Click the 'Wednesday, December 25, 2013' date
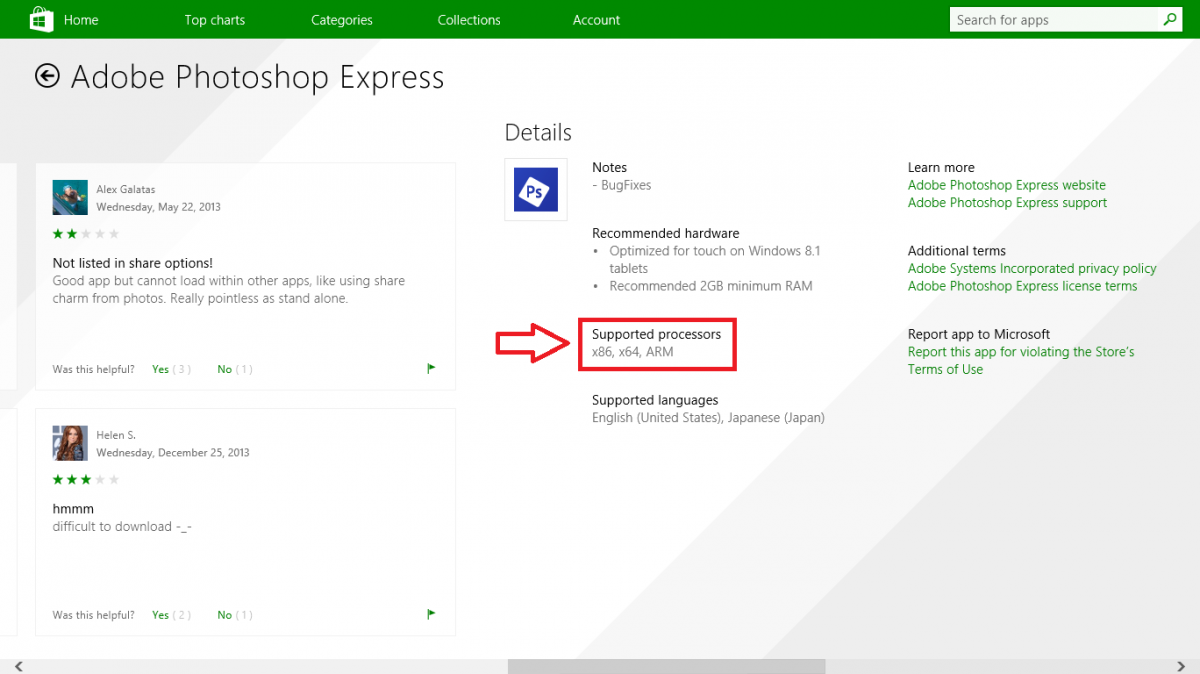 point(173,453)
